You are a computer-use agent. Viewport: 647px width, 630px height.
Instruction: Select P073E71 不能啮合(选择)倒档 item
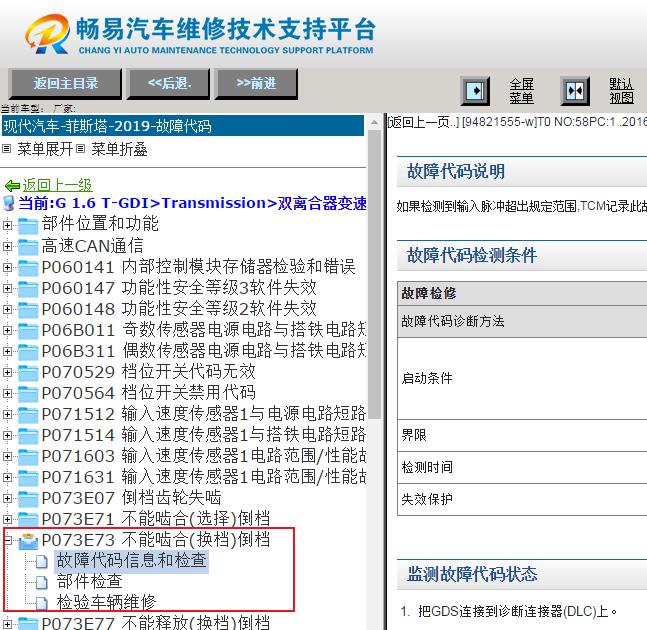156,519
